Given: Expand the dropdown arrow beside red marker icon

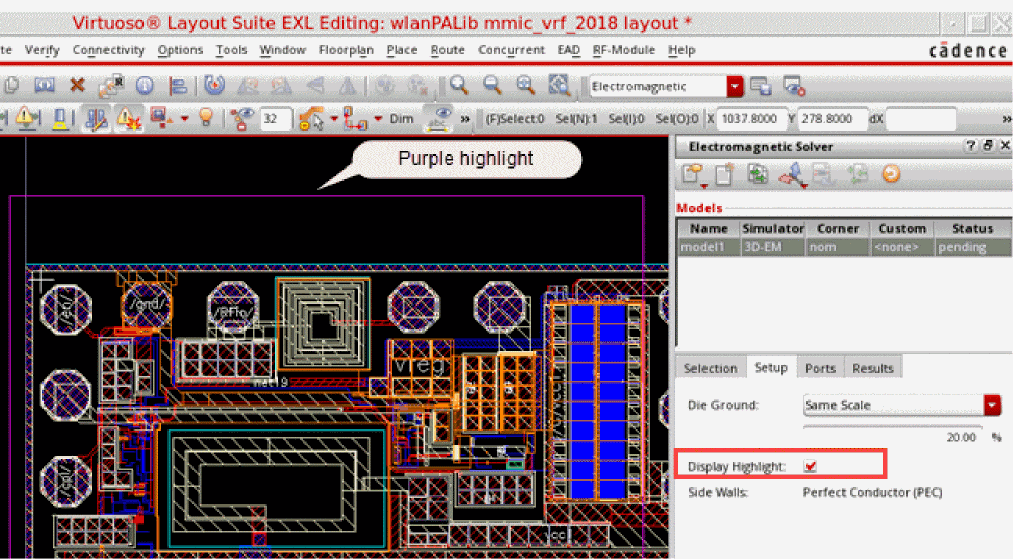Looking at the screenshot, I should pos(185,118).
